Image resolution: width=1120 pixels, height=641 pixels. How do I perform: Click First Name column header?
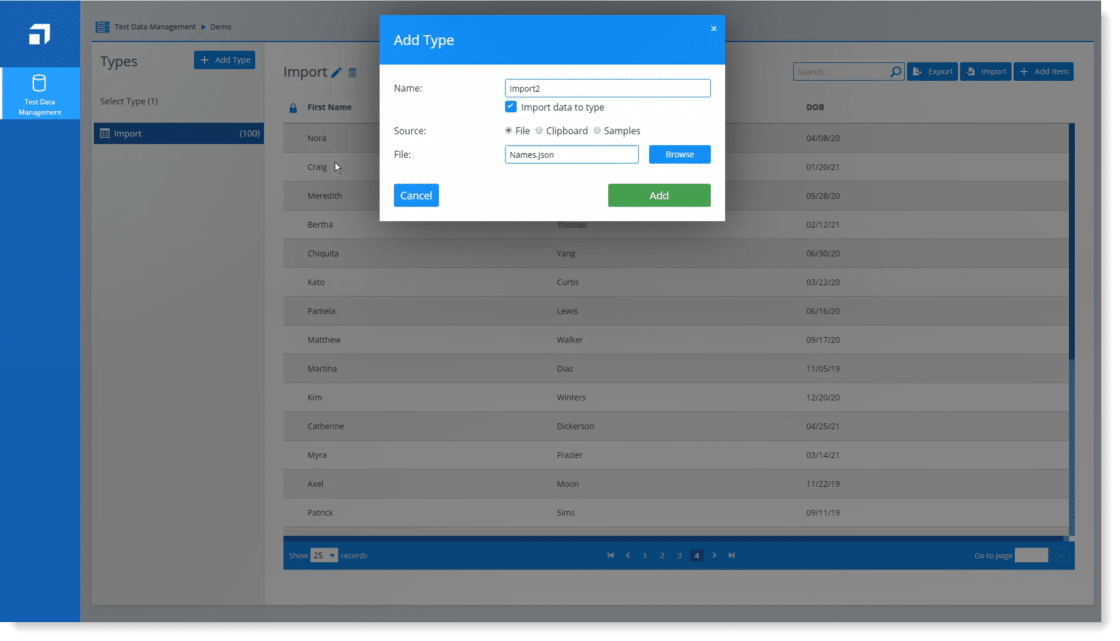[329, 107]
